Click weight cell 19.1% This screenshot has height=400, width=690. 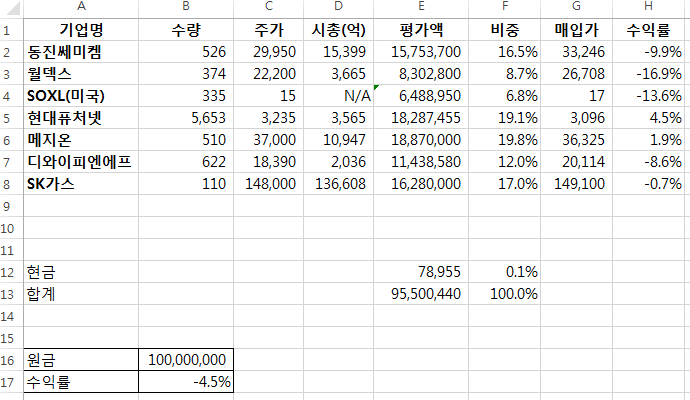tap(505, 118)
